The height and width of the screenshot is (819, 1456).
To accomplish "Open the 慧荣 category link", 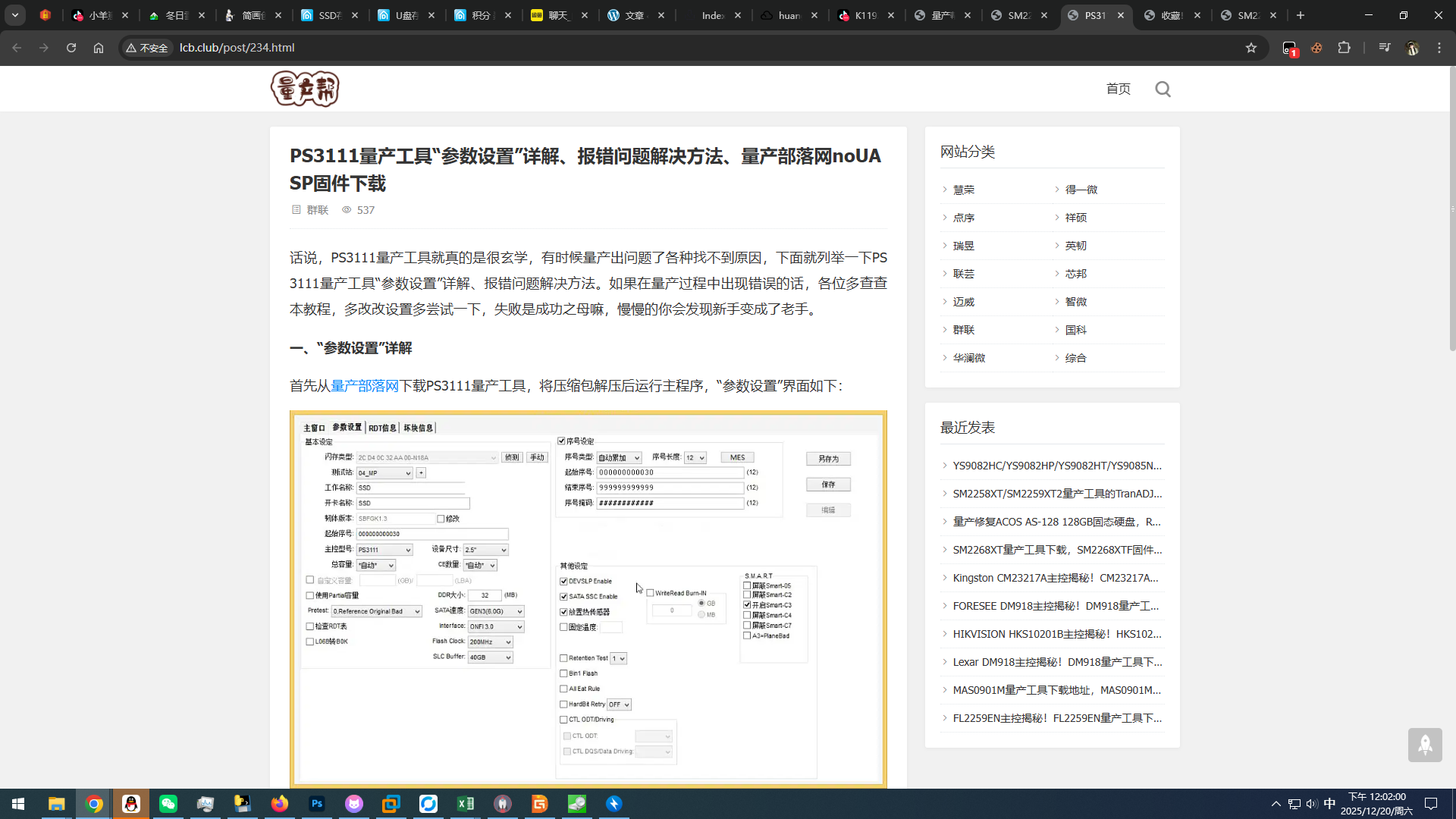I will pyautogui.click(x=963, y=190).
